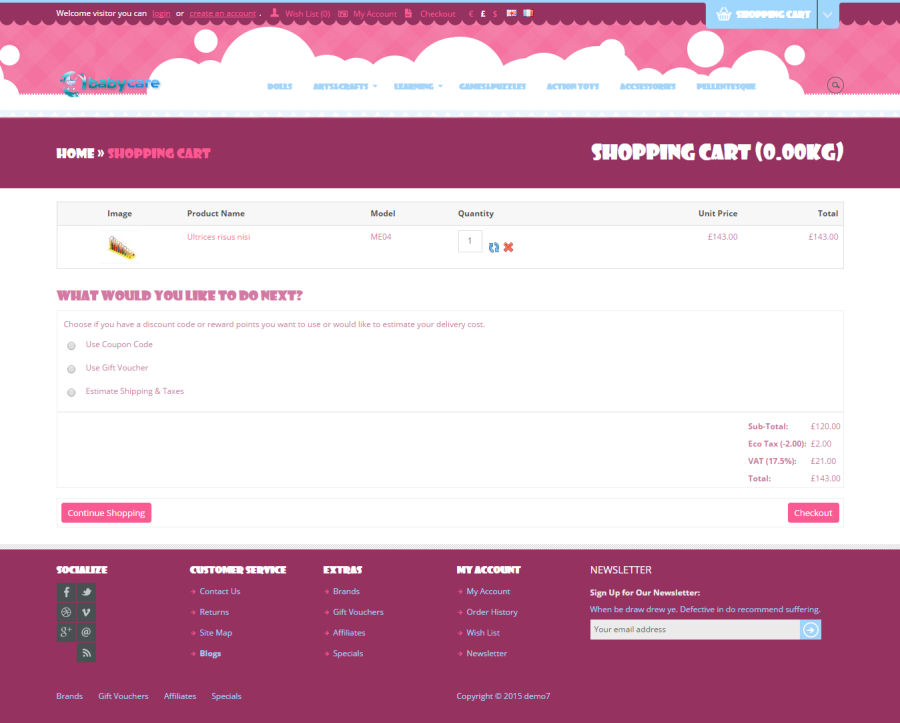Submit newsletter email with the arrow button

(x=810, y=629)
